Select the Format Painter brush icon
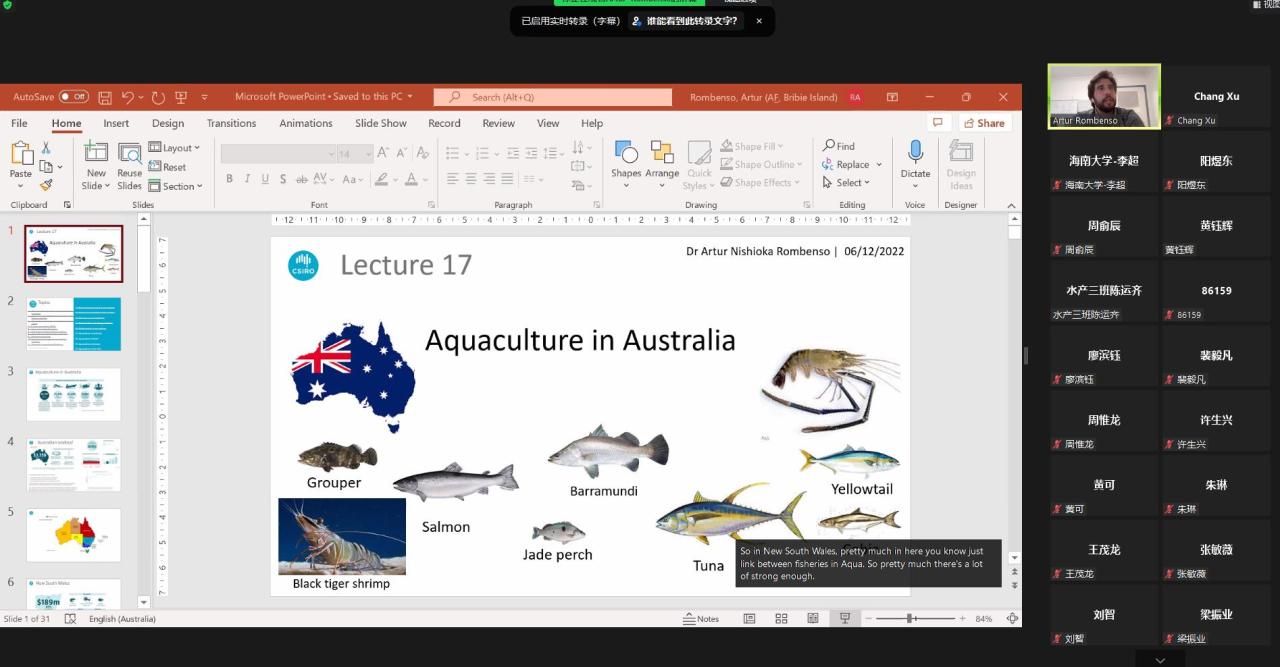 point(46,185)
